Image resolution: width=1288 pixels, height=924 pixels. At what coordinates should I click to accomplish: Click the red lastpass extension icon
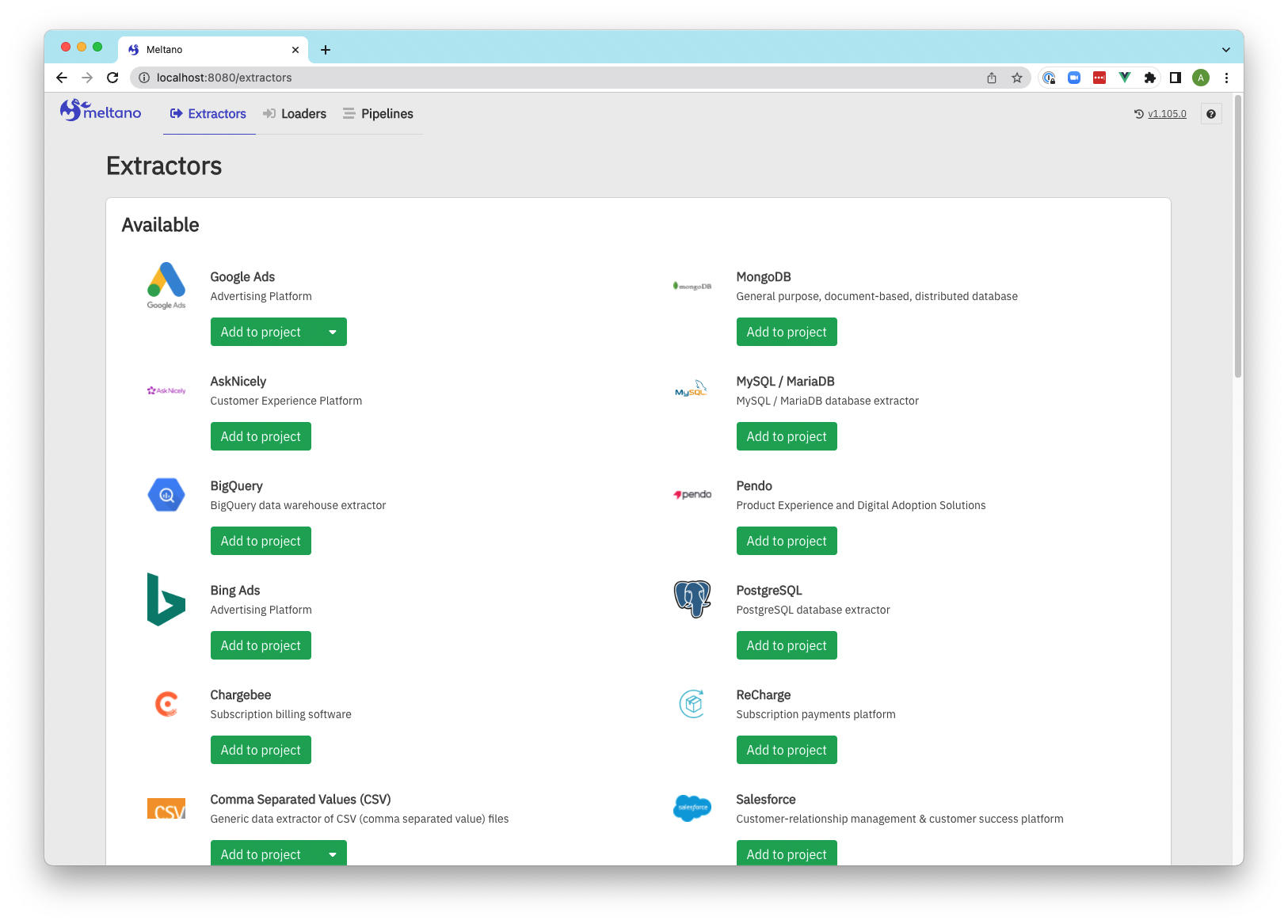pos(1099,78)
